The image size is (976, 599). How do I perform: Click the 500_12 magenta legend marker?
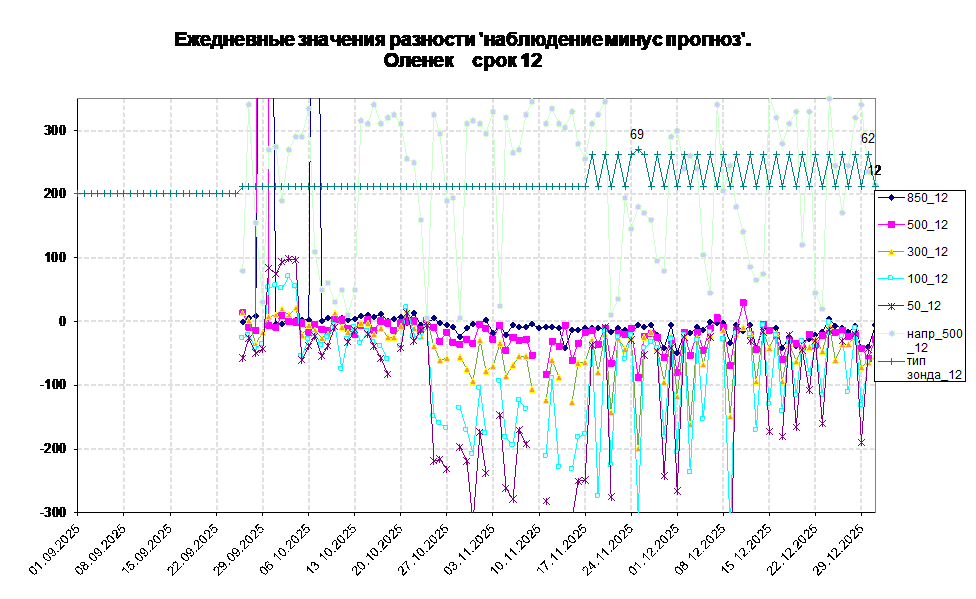(891, 225)
